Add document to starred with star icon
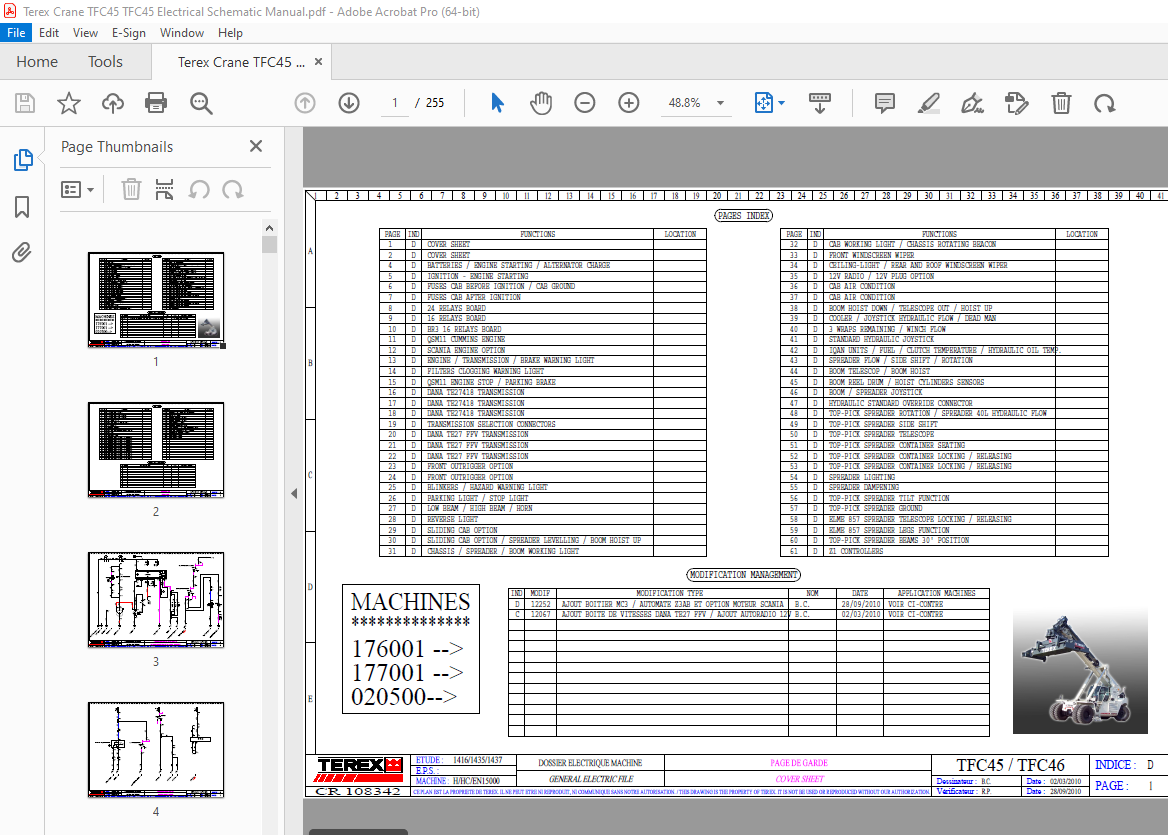The width and height of the screenshot is (1168, 835). pos(69,103)
